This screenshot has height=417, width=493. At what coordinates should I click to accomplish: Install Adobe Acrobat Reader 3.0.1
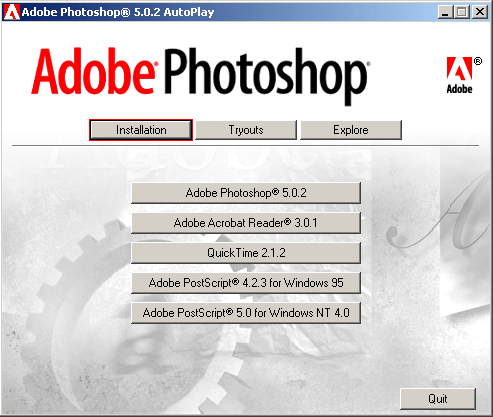pyautogui.click(x=246, y=223)
